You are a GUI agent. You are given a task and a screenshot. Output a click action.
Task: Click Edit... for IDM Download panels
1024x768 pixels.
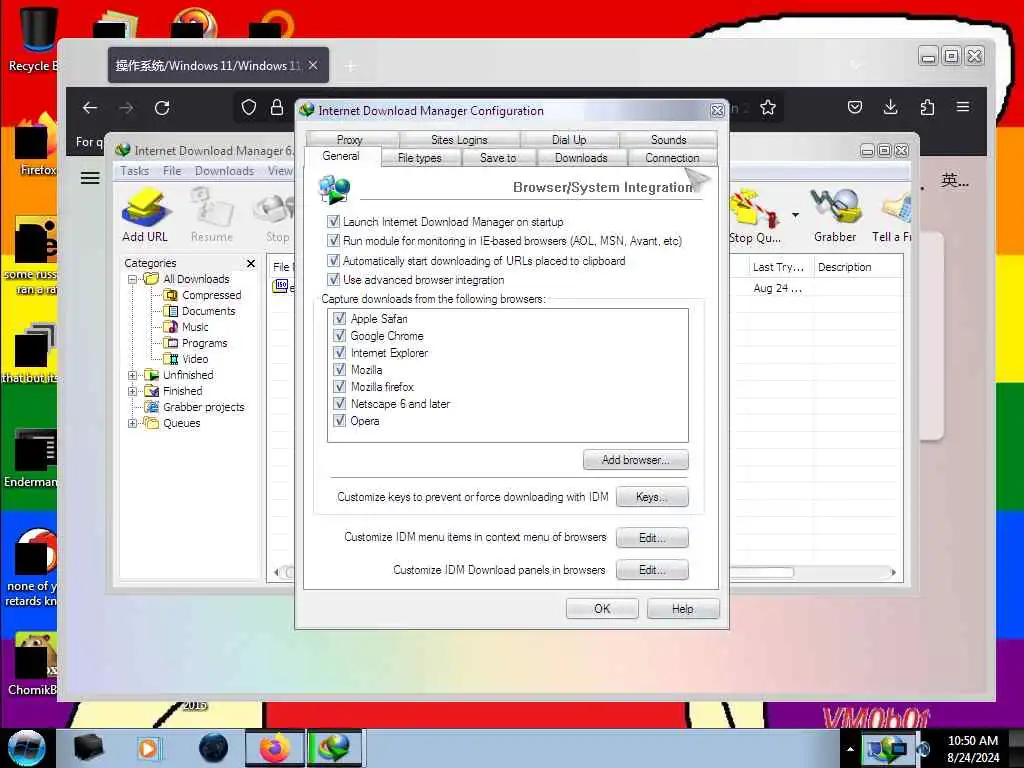point(652,569)
